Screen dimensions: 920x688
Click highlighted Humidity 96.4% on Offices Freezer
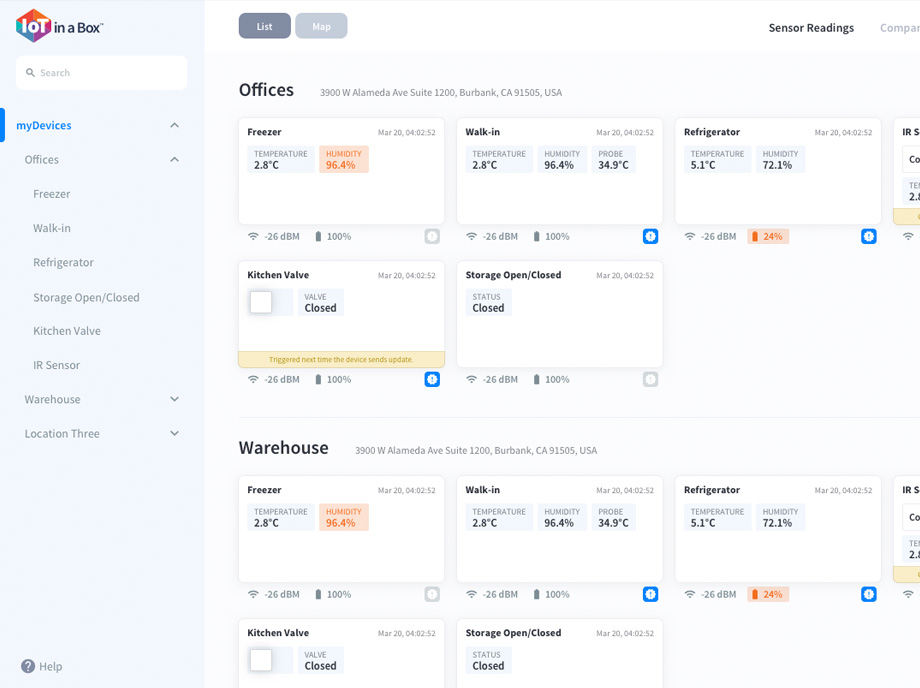(x=343, y=160)
